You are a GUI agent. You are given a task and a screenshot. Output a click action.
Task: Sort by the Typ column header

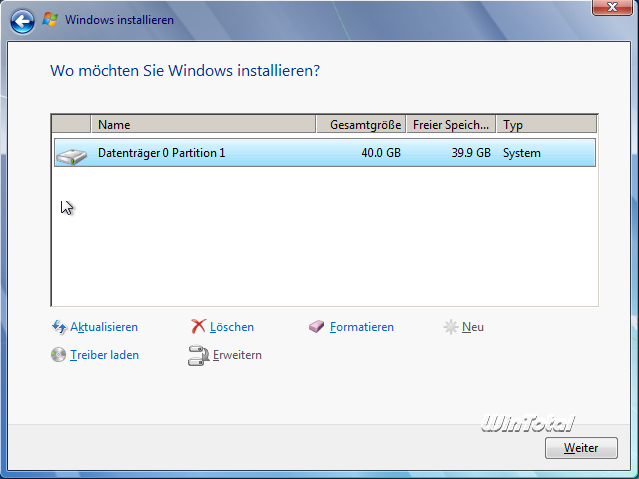point(547,124)
